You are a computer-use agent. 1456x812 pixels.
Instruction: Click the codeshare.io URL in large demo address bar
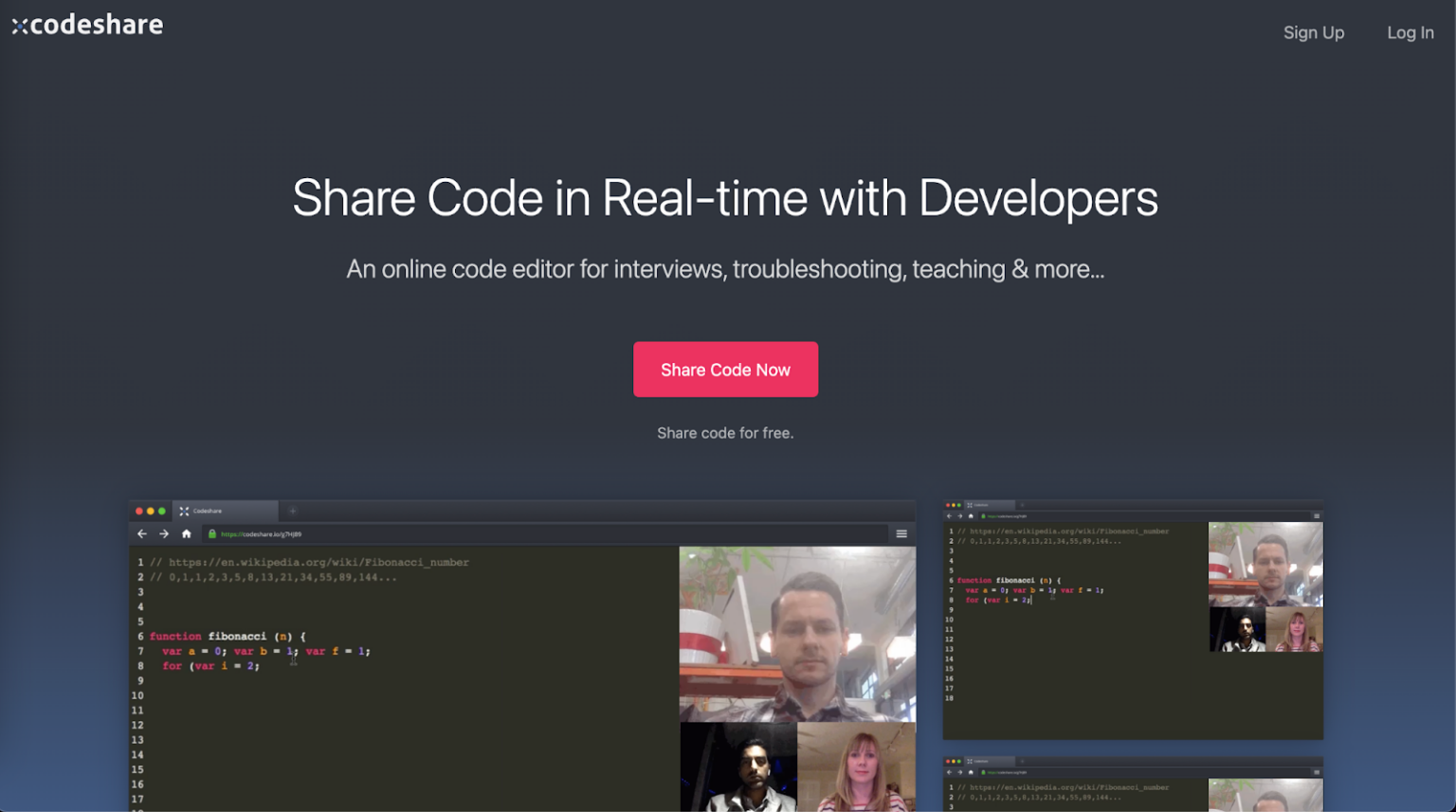[262, 534]
